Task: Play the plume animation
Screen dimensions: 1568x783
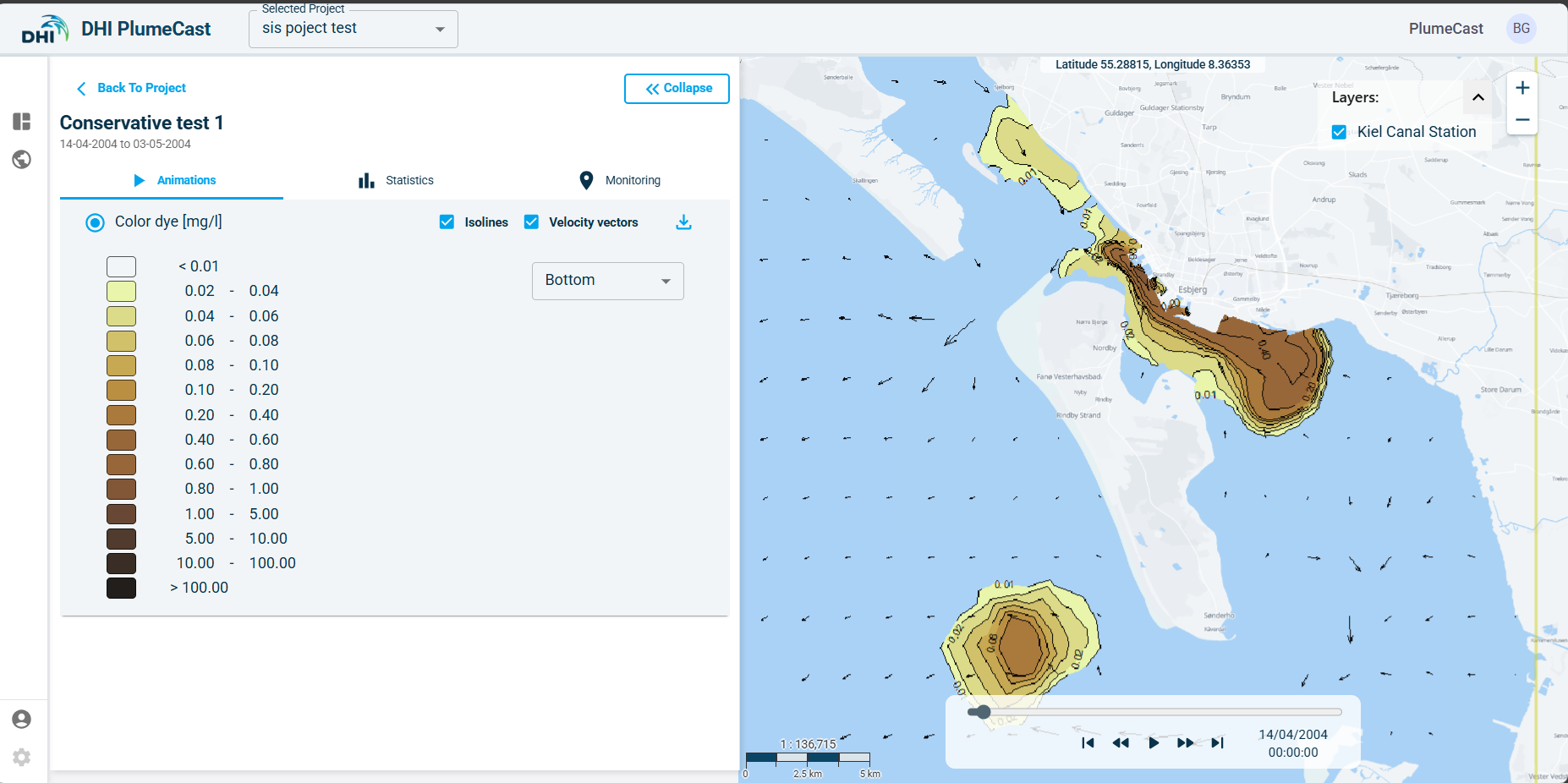Action: click(1154, 743)
